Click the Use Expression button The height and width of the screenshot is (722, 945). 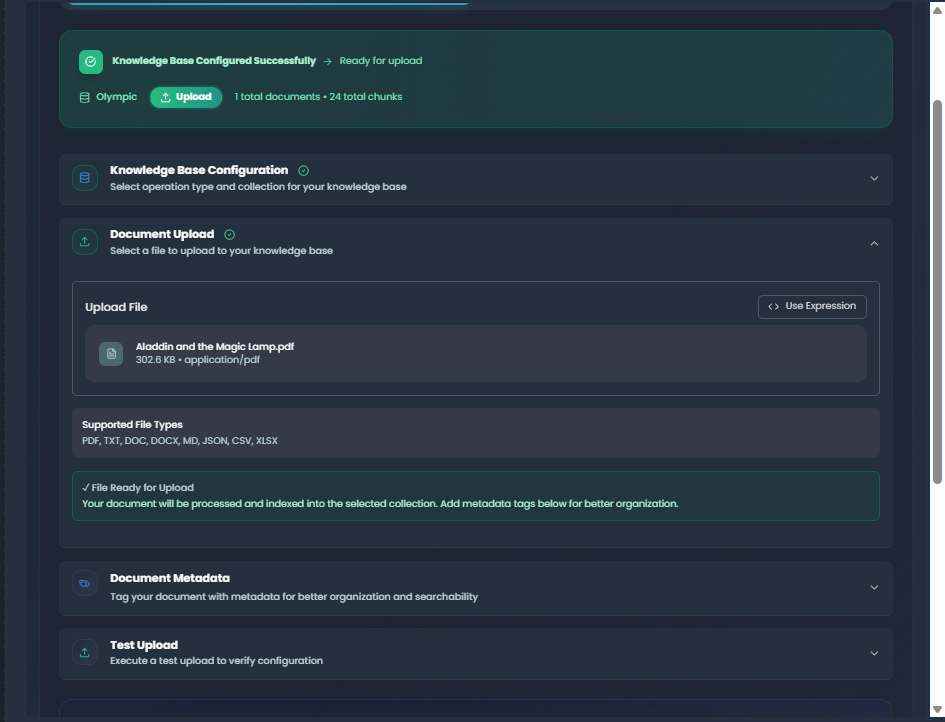[812, 306]
